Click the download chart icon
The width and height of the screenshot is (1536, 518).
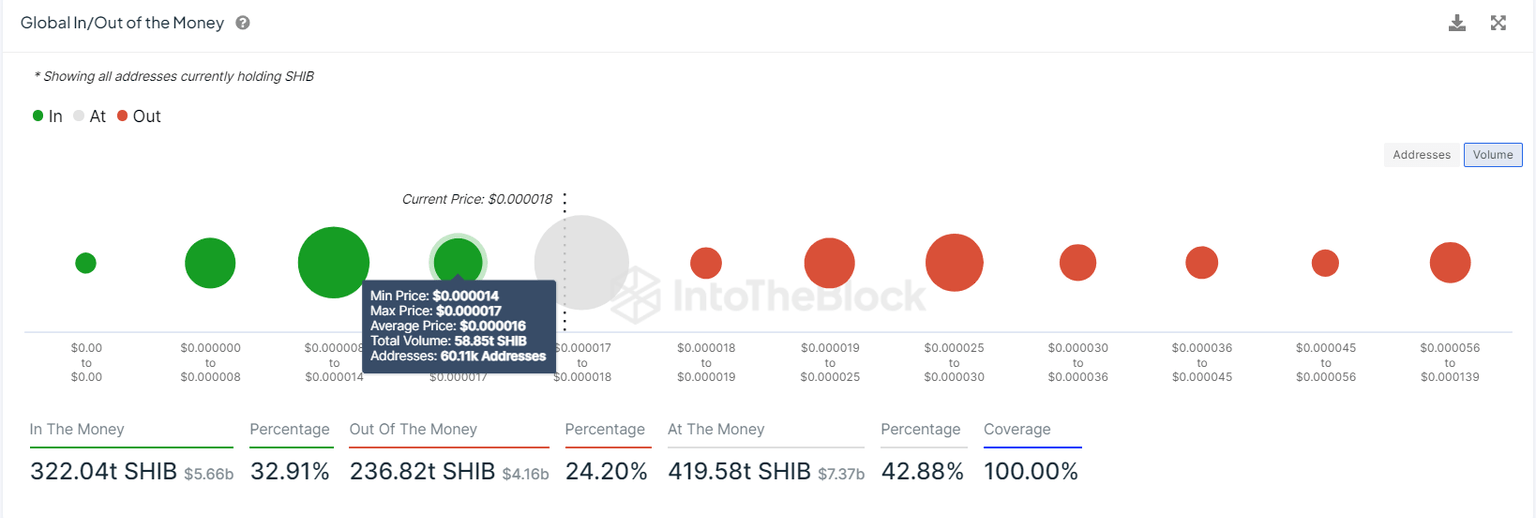(x=1457, y=23)
